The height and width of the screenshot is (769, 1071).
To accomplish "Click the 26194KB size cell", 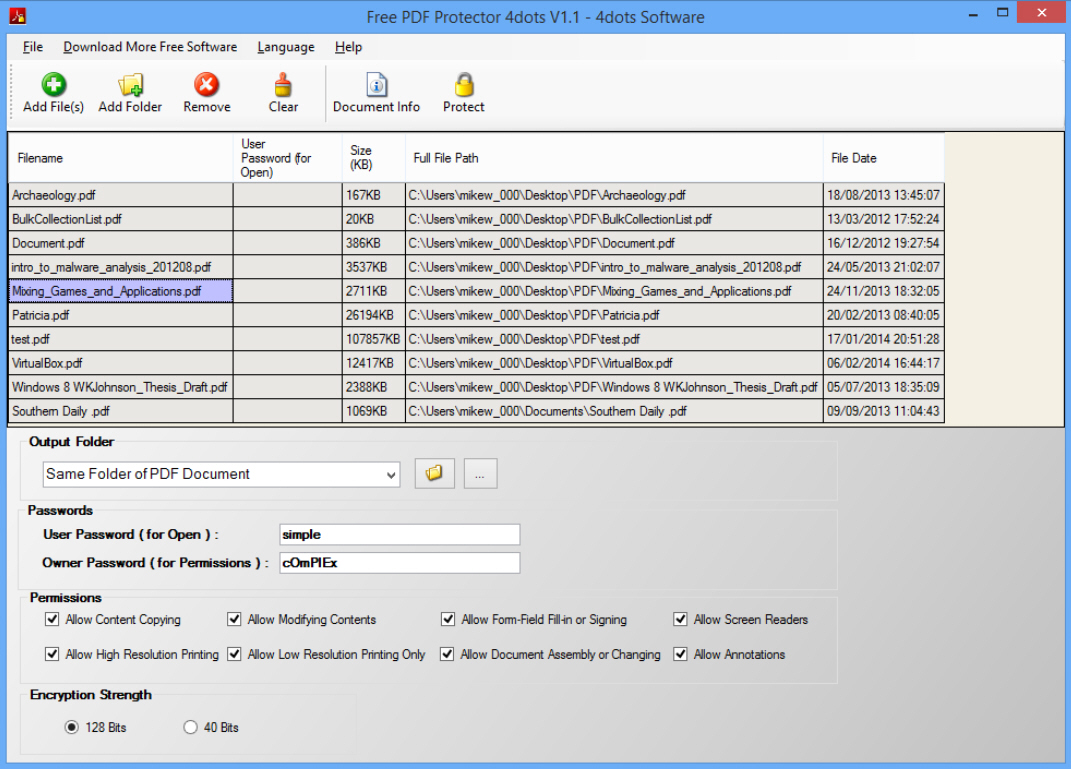I will pyautogui.click(x=374, y=315).
